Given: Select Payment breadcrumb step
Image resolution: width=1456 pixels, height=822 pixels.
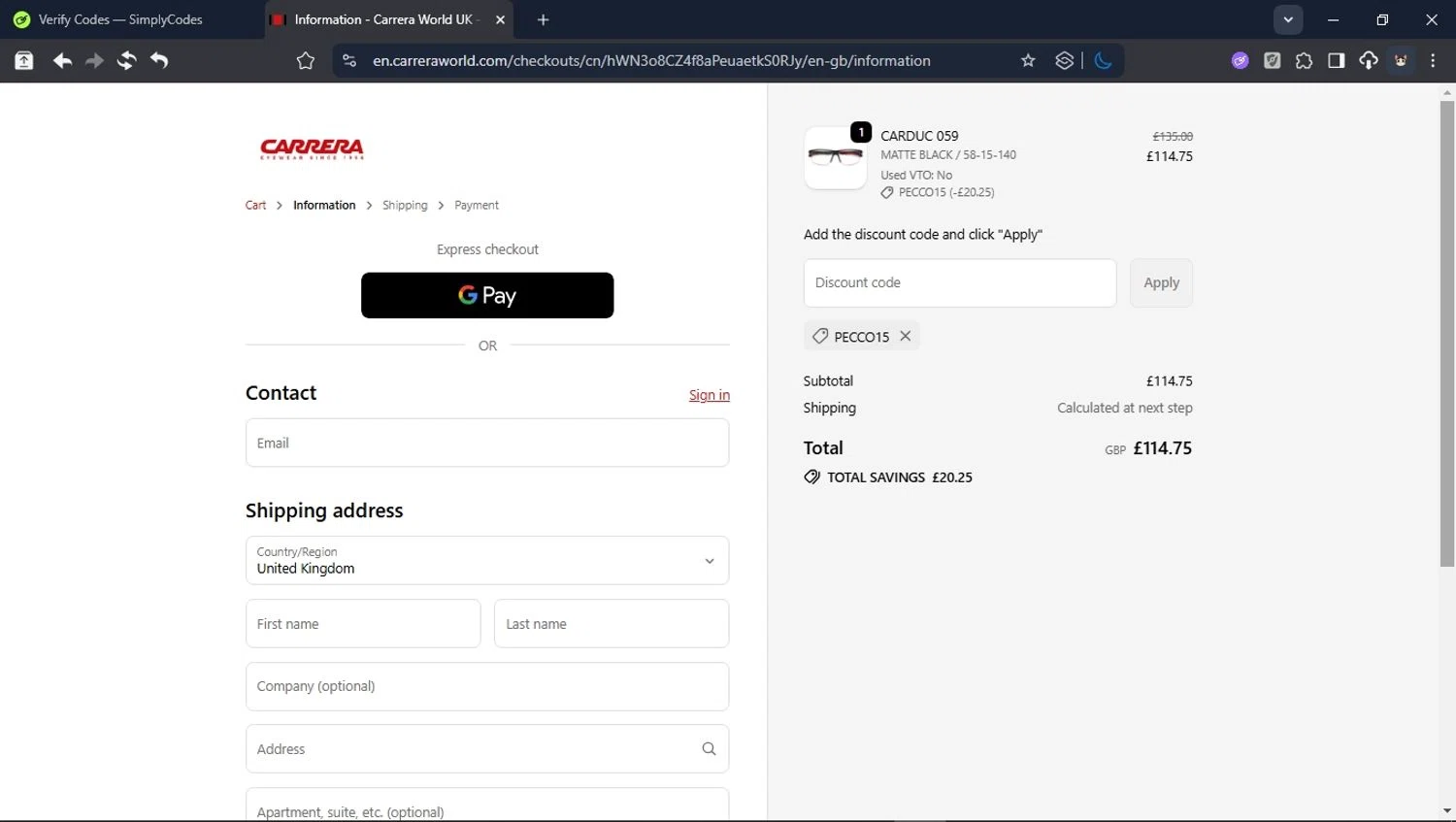Looking at the screenshot, I should 477,206.
